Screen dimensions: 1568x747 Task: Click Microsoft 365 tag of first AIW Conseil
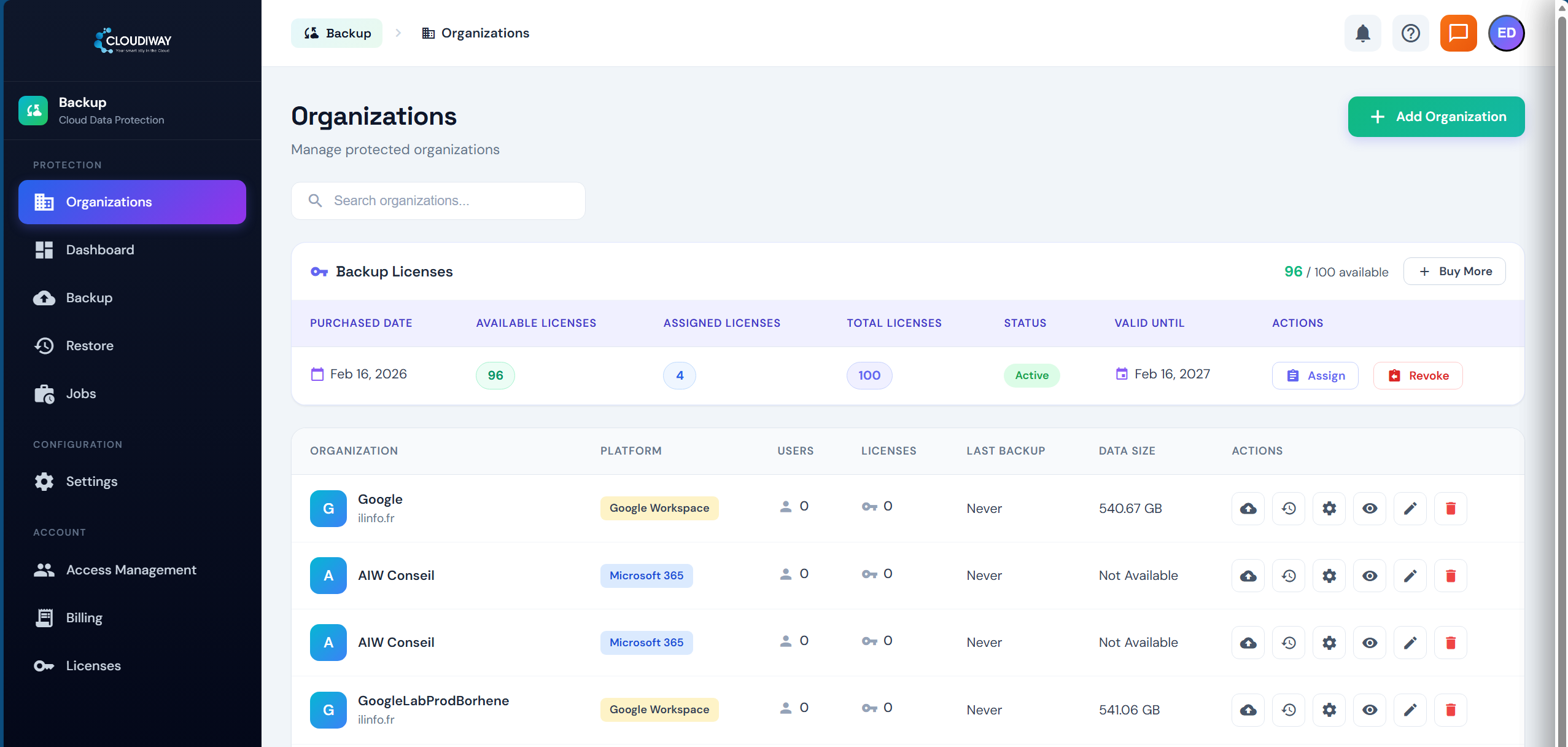[x=646, y=576]
